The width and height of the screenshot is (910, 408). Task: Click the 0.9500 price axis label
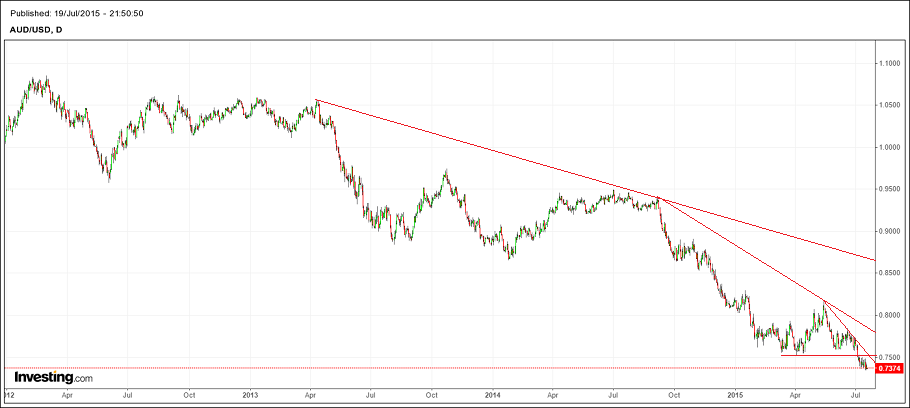889,189
